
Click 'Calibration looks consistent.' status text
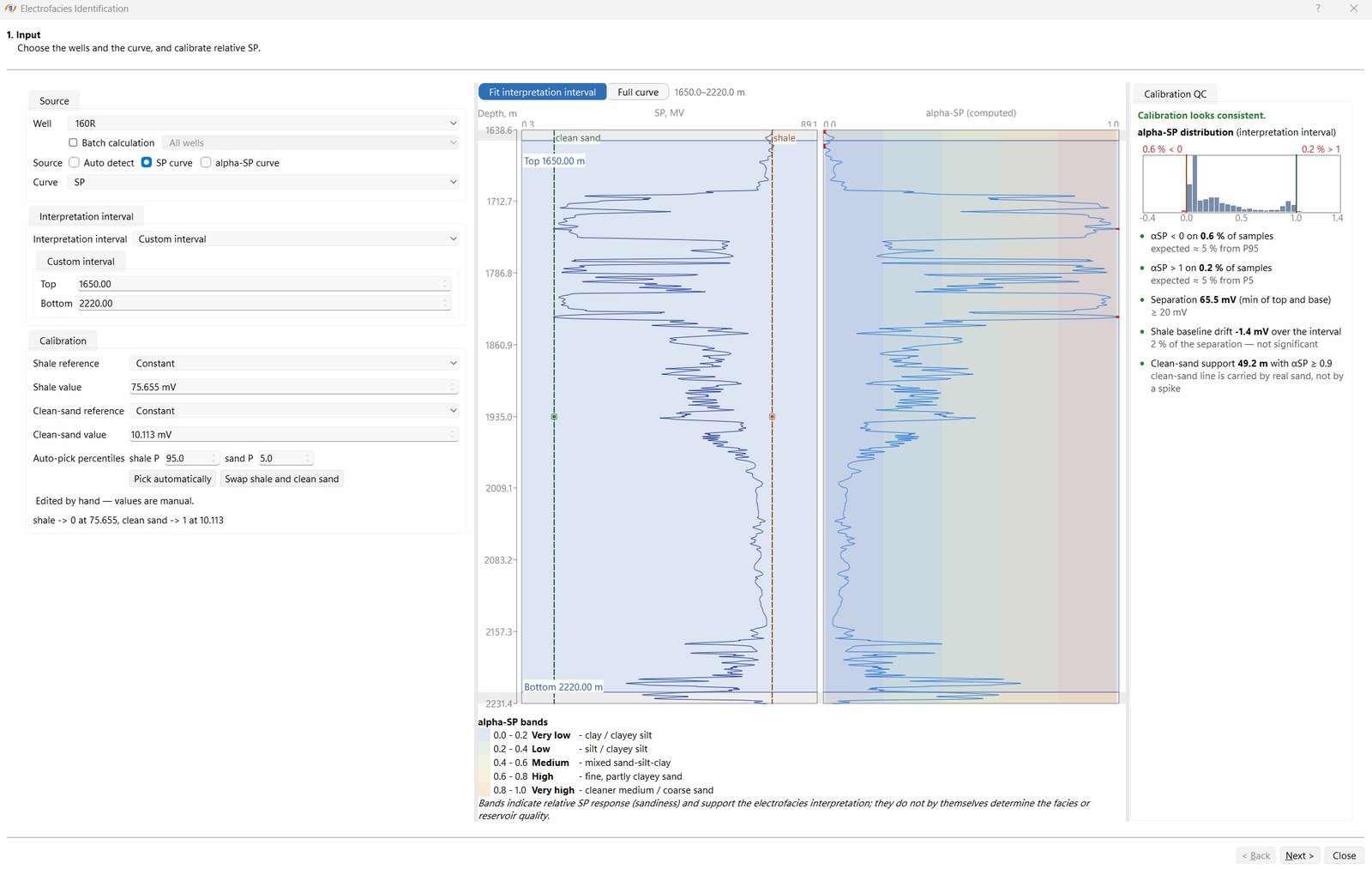tap(1201, 116)
